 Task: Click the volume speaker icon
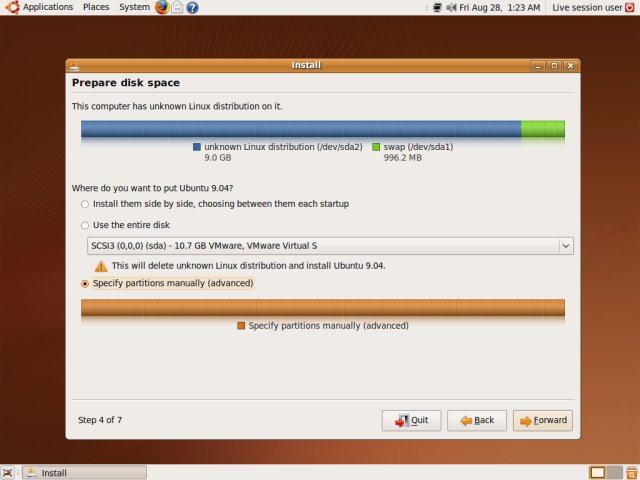click(451, 7)
